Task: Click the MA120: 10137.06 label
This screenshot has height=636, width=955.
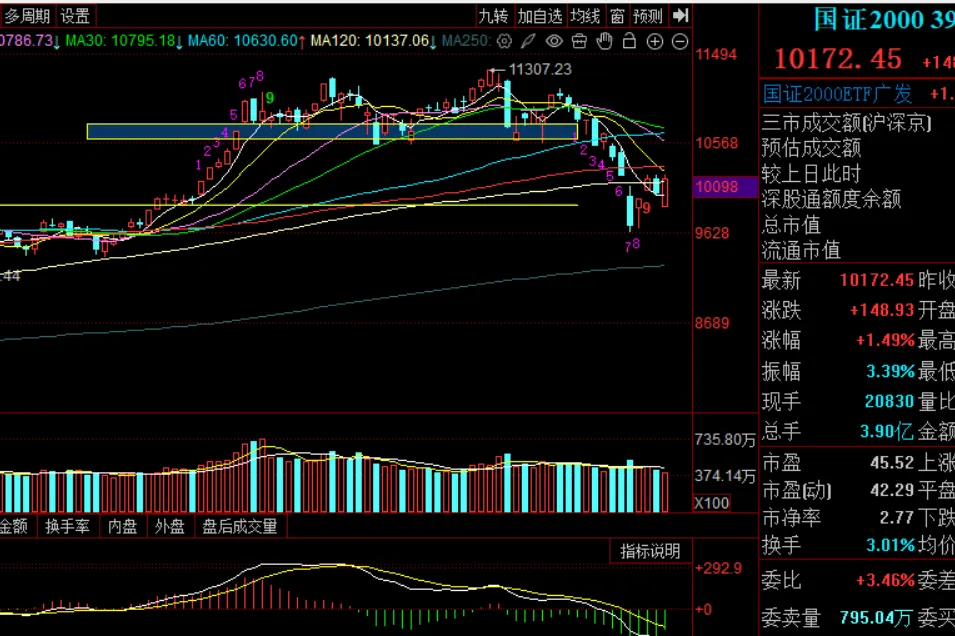Action: pos(370,41)
